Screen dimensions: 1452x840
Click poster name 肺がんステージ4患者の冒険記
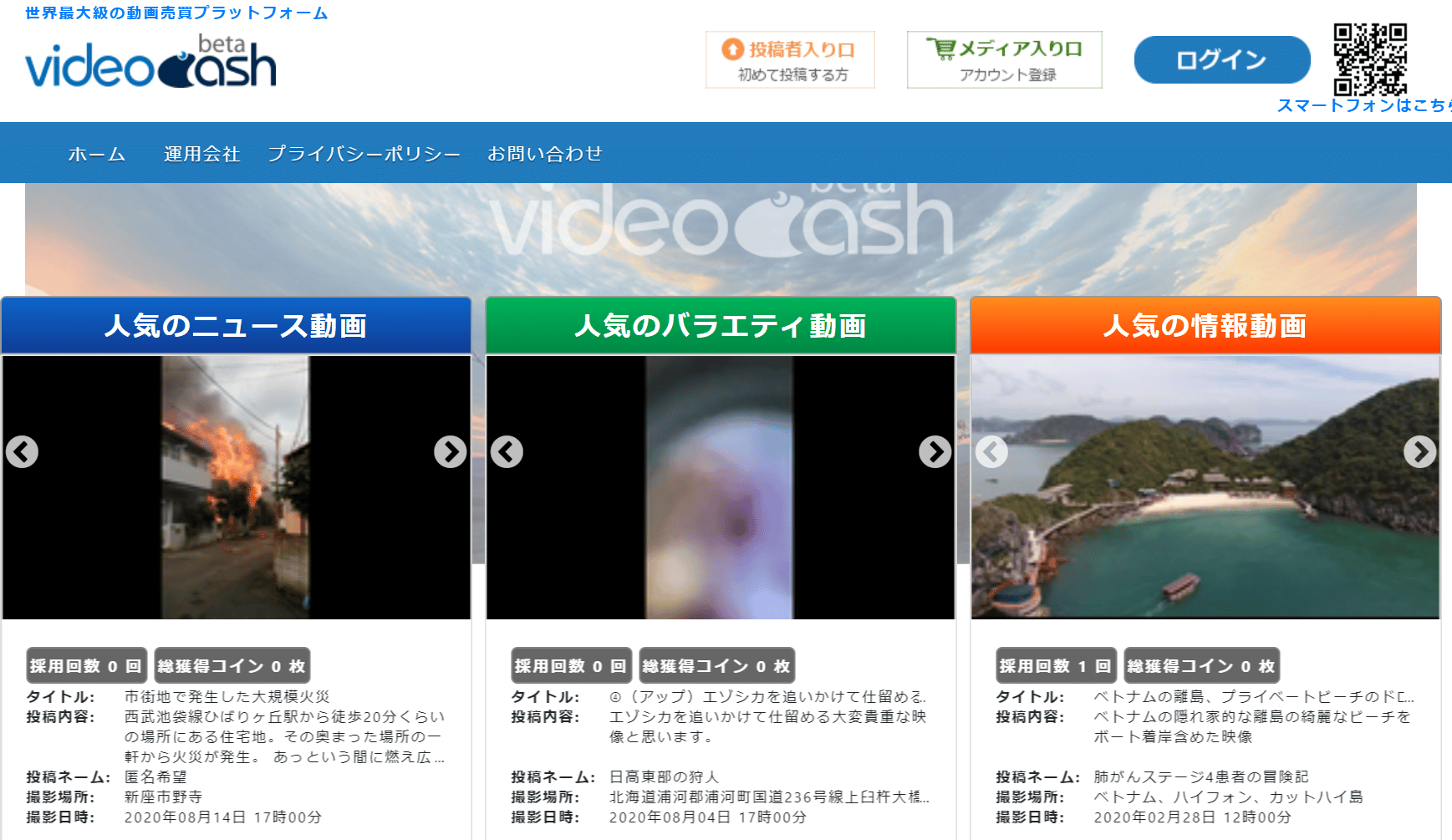coord(1201,777)
